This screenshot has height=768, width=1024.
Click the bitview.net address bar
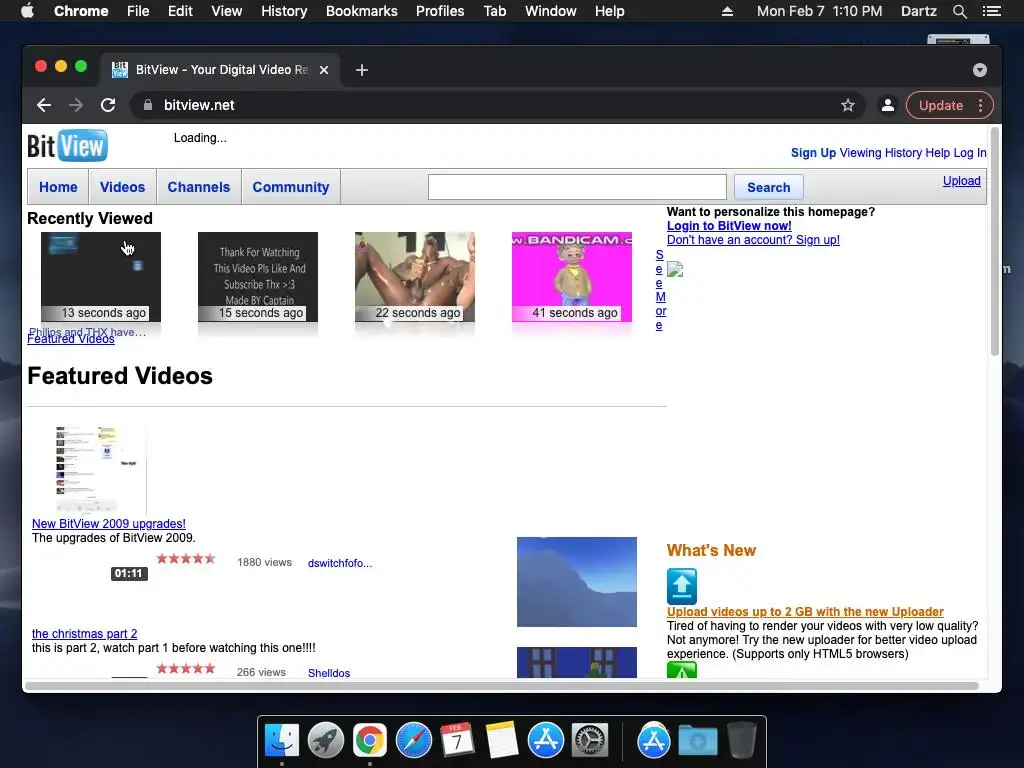[498, 105]
